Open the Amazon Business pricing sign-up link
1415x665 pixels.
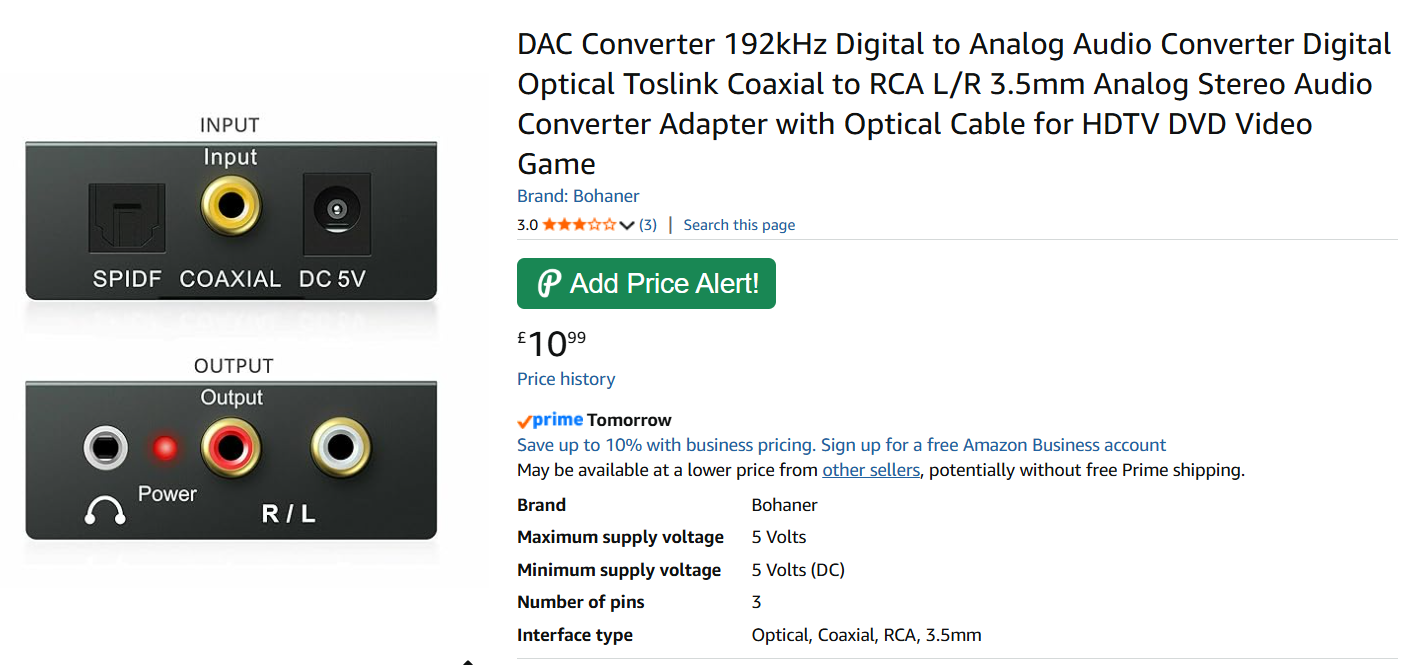click(841, 445)
